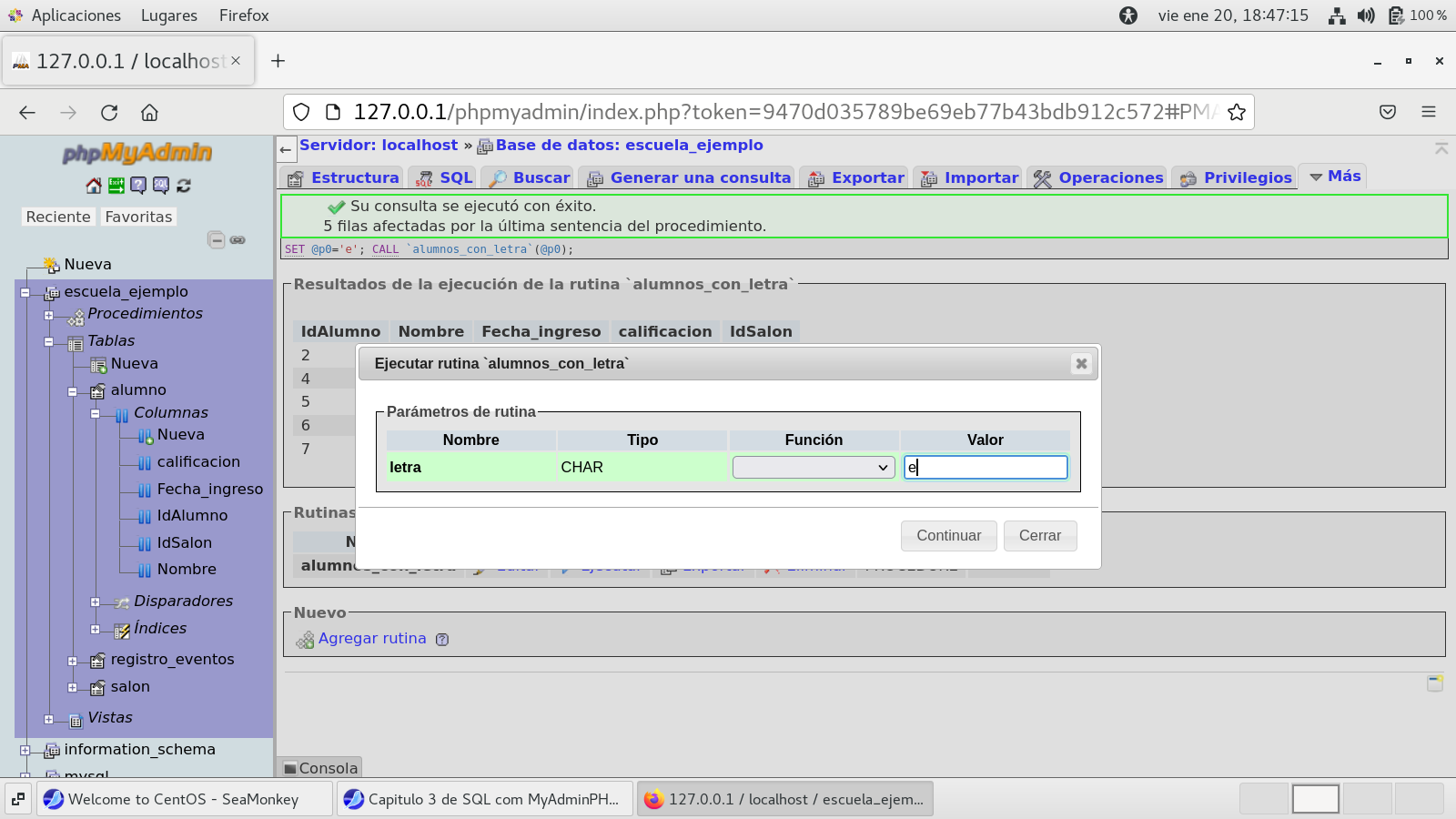Click the link-with-main-panel chain icon
The width and height of the screenshot is (1456, 819).
pyautogui.click(x=238, y=240)
